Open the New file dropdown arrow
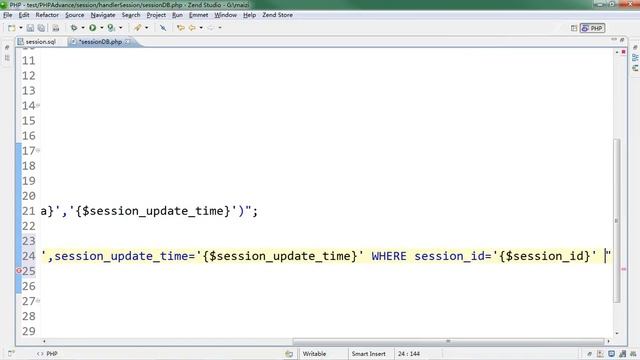 pos(21,28)
